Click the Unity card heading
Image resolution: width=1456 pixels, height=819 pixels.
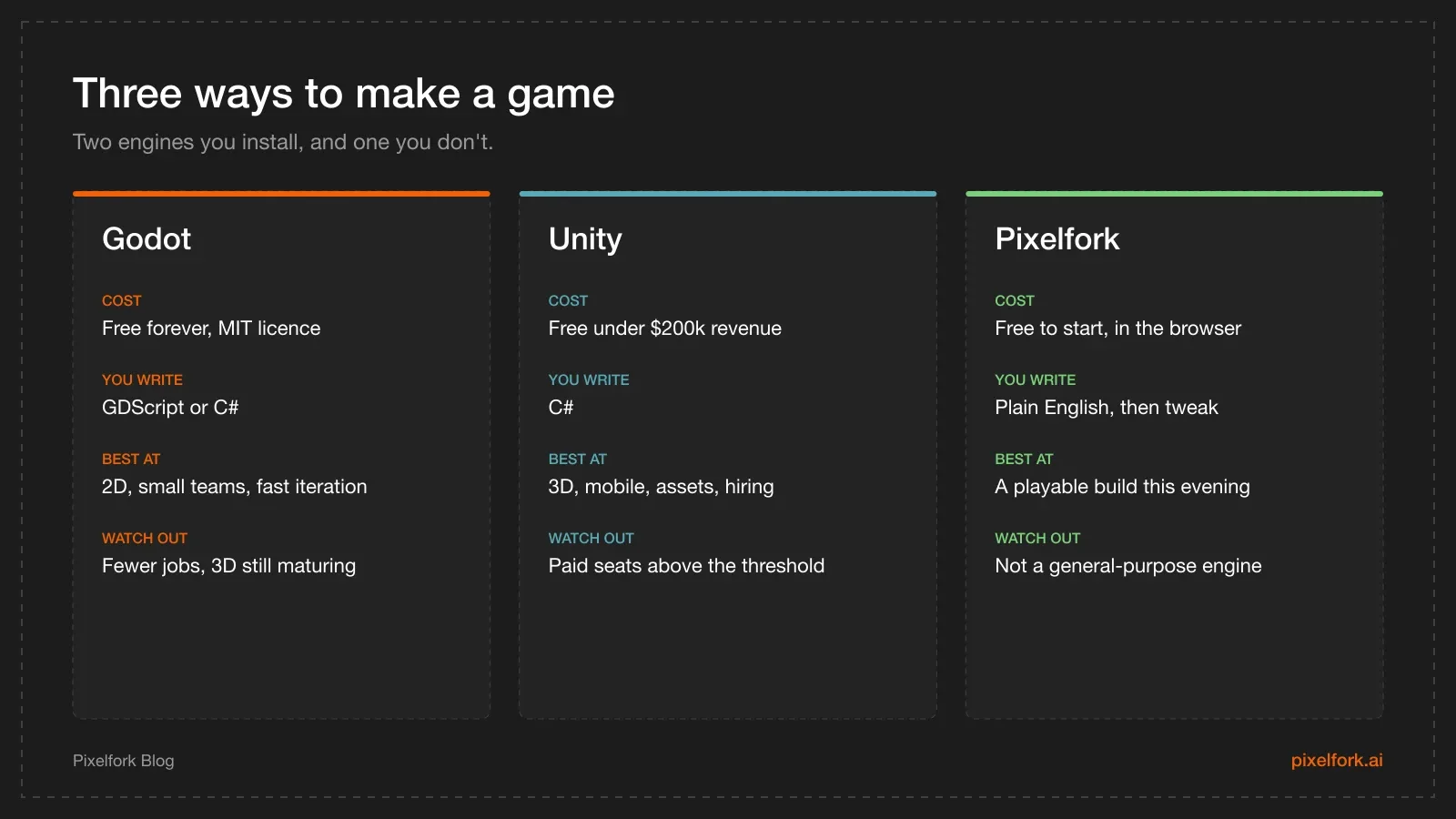[585, 239]
